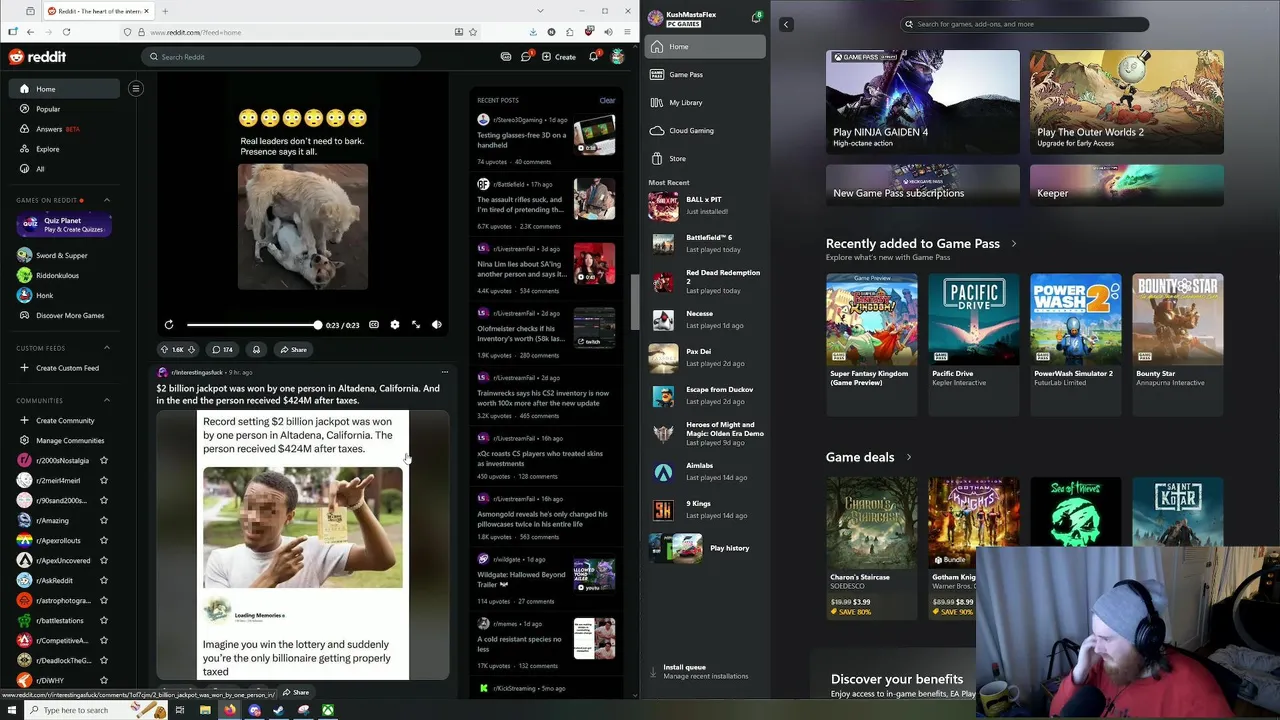The width and height of the screenshot is (1280, 720).
Task: Mute the Reddit video volume
Action: pyautogui.click(x=437, y=325)
